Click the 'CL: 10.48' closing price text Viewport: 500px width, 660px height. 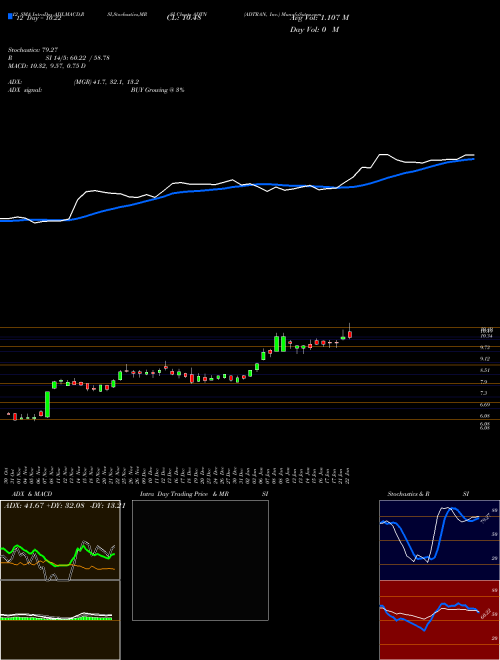[x=184, y=18]
